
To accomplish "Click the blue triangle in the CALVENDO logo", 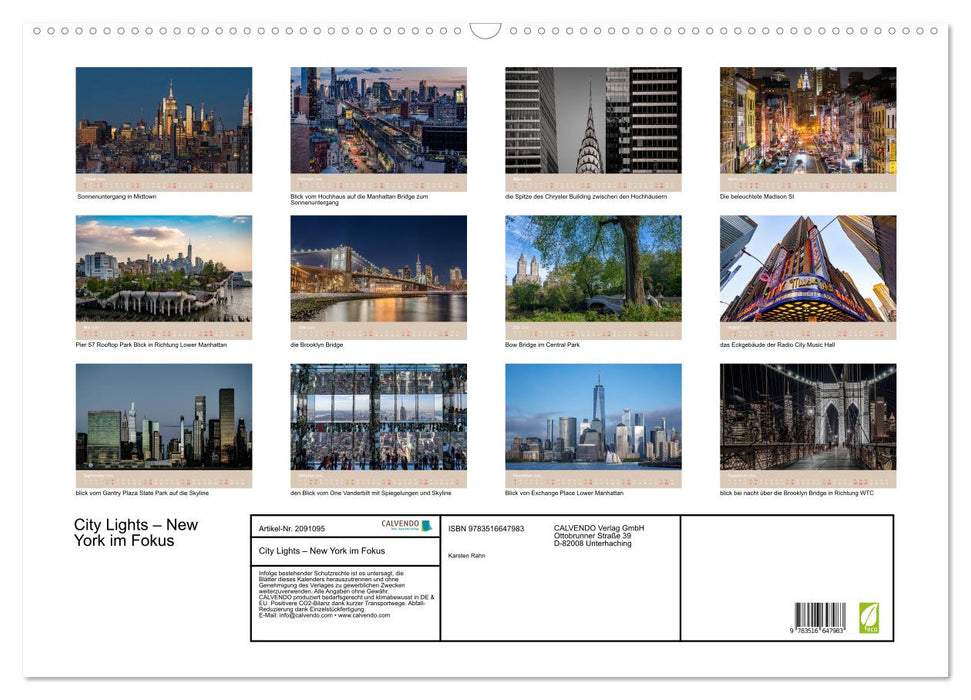I will tap(427, 525).
